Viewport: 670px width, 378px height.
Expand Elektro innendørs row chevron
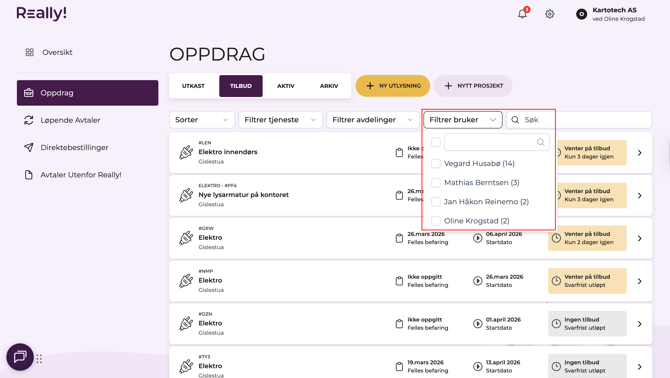tap(640, 152)
